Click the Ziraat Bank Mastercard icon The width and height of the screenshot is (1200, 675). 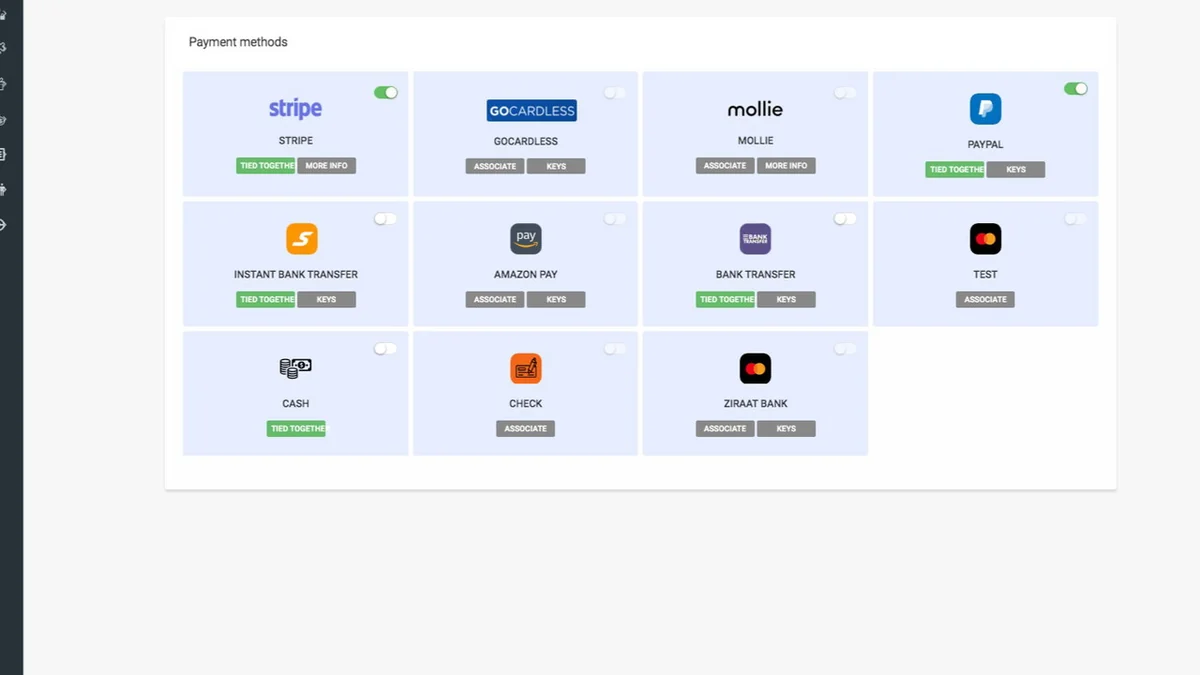[755, 369]
